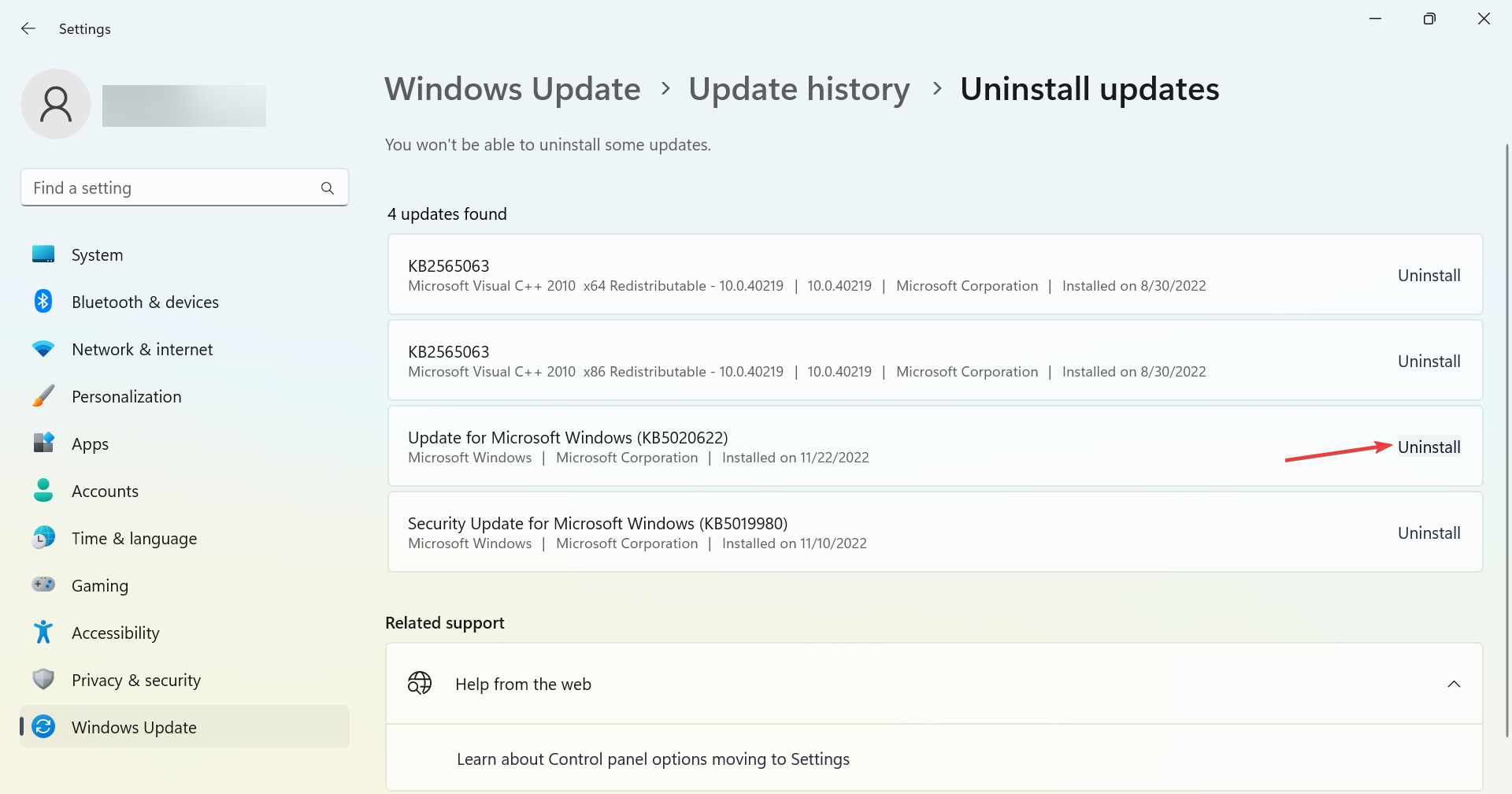
Task: Click 'Related support' heading
Action: 445,622
